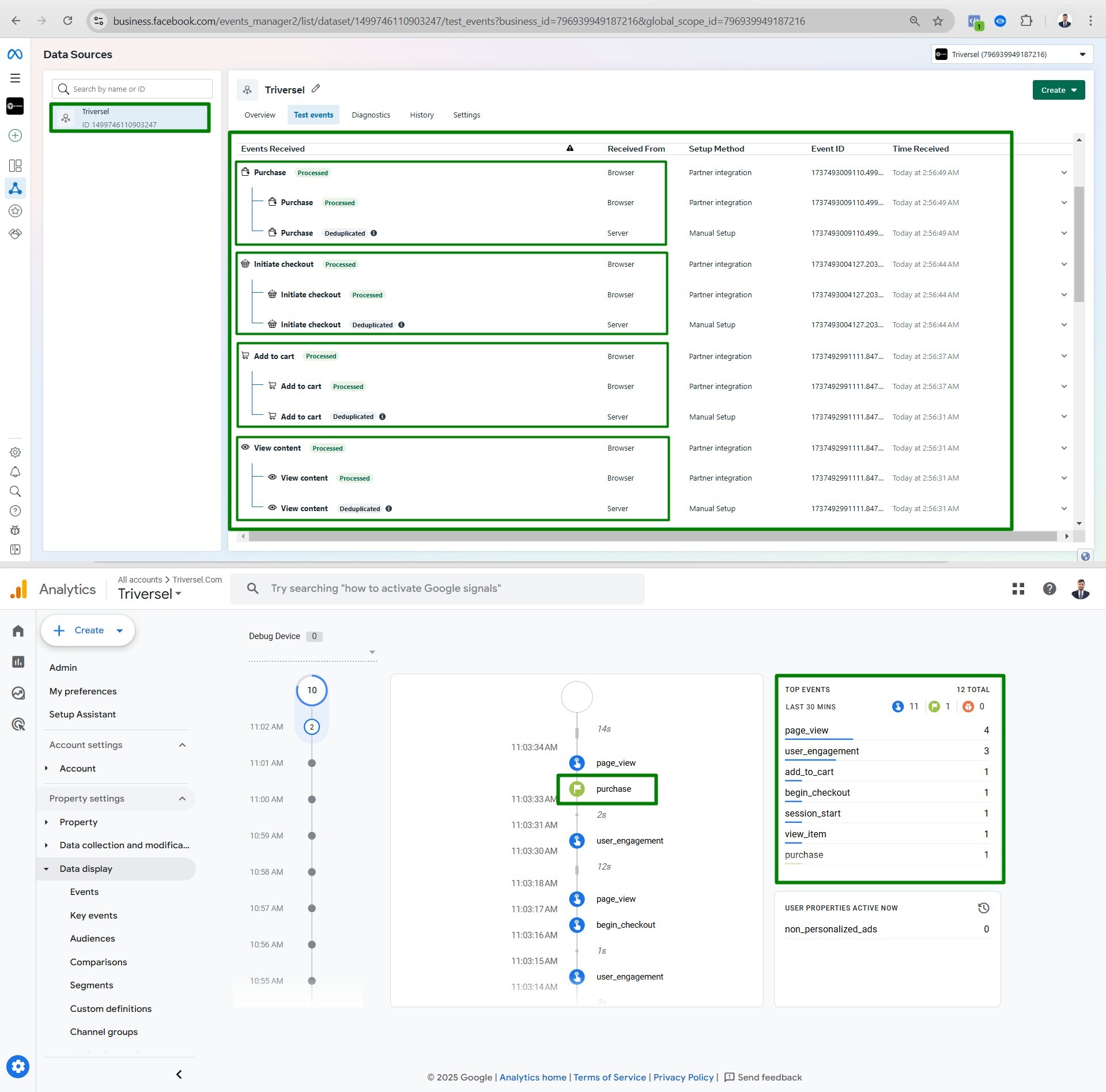Click the Google apps grid icon
This screenshot has height=1092, width=1106.
(1018, 588)
